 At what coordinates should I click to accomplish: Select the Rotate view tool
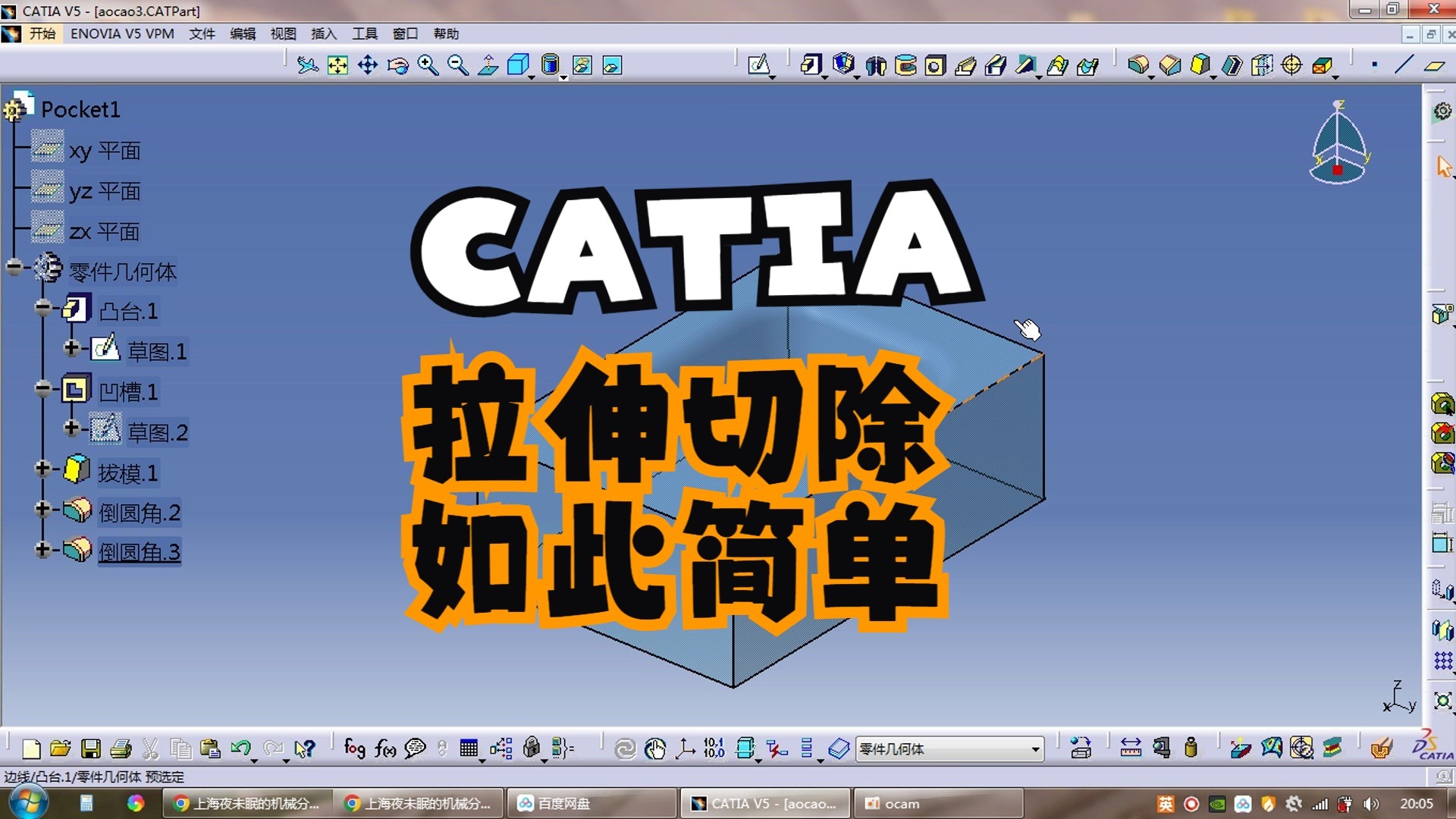pos(397,65)
